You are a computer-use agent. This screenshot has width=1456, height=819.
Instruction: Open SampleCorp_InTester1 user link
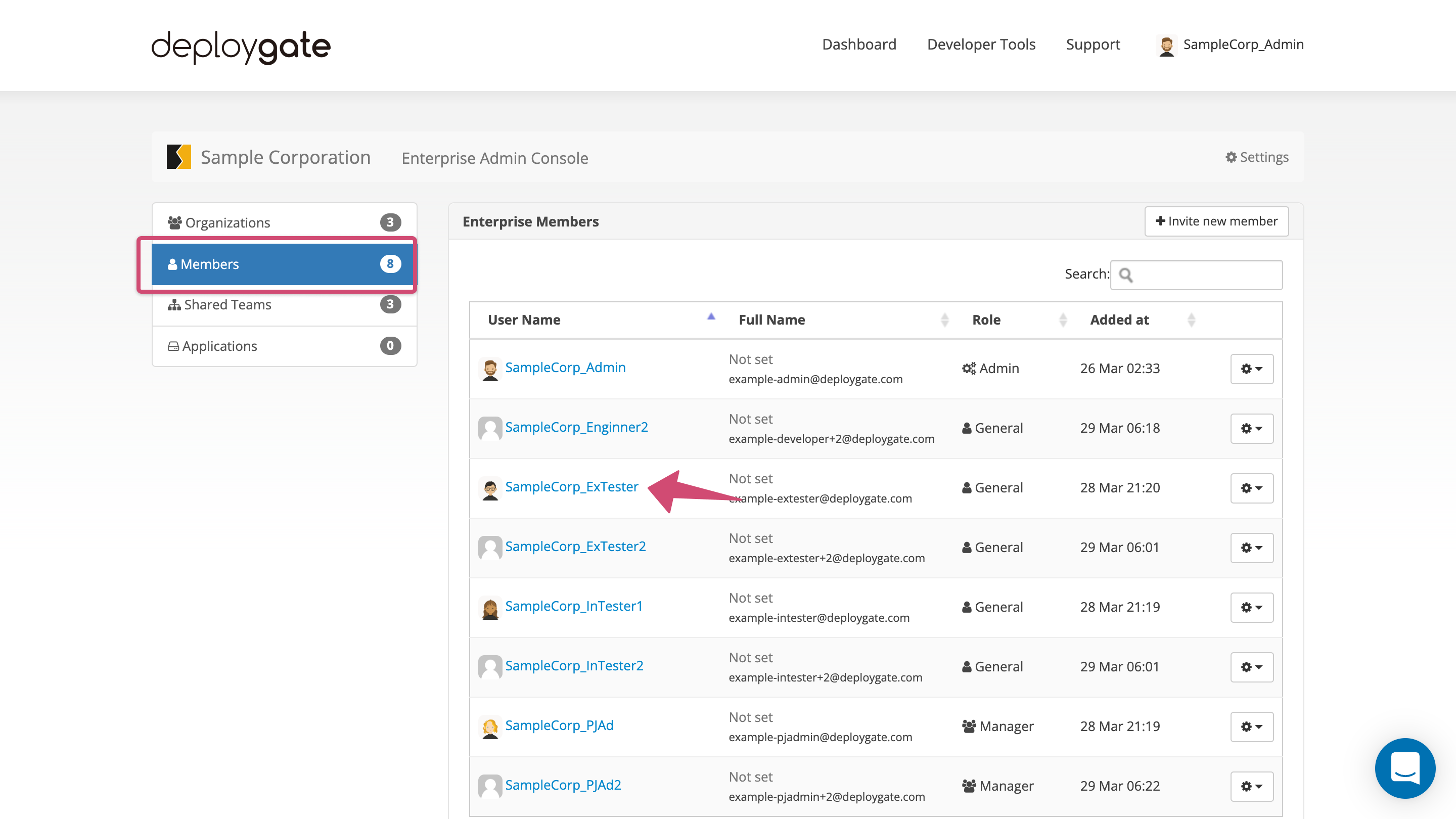pyautogui.click(x=574, y=606)
